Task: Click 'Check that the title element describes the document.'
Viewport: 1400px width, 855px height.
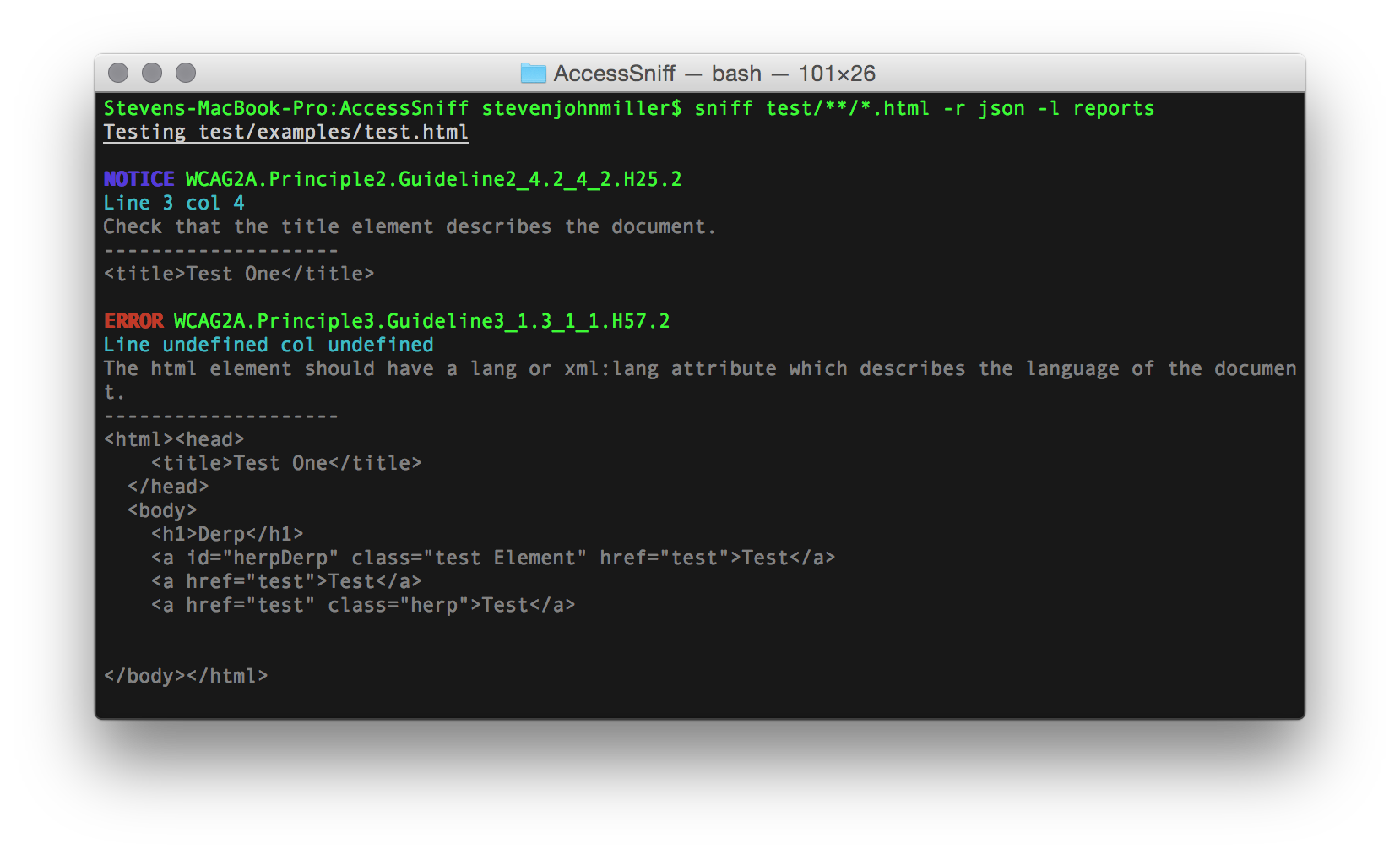Action: click(x=410, y=226)
